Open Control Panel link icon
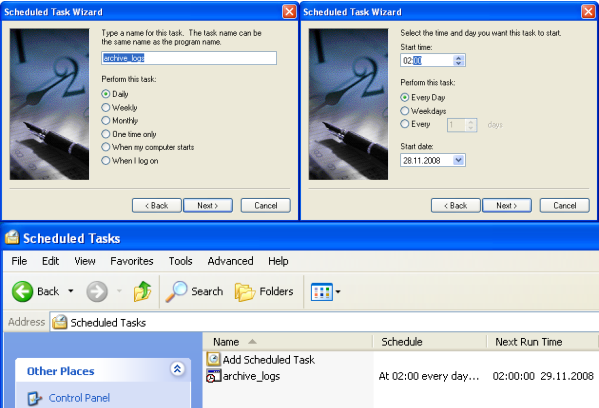This screenshot has height=408, width=599. coord(34,398)
